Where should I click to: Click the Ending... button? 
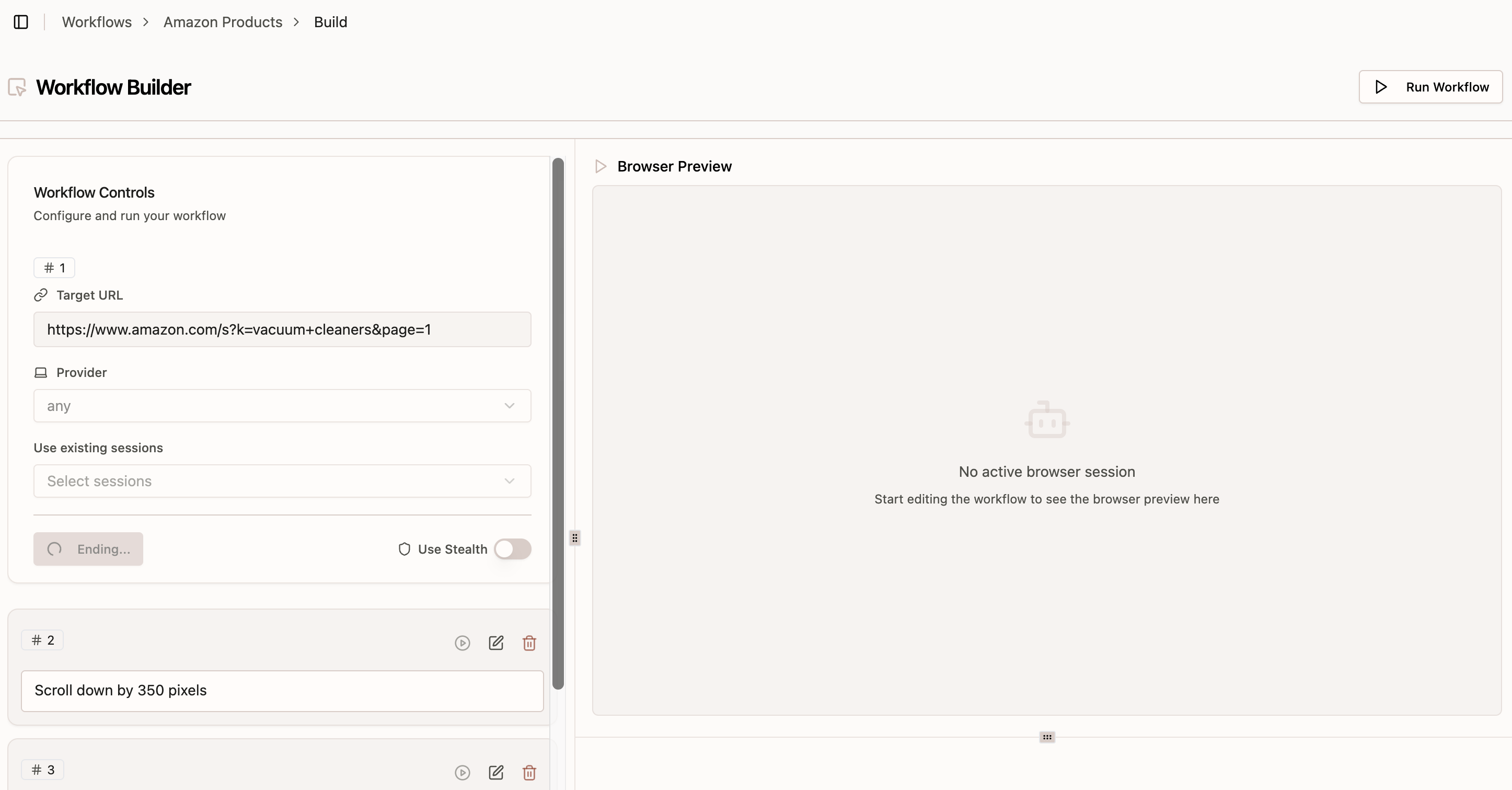pos(88,549)
